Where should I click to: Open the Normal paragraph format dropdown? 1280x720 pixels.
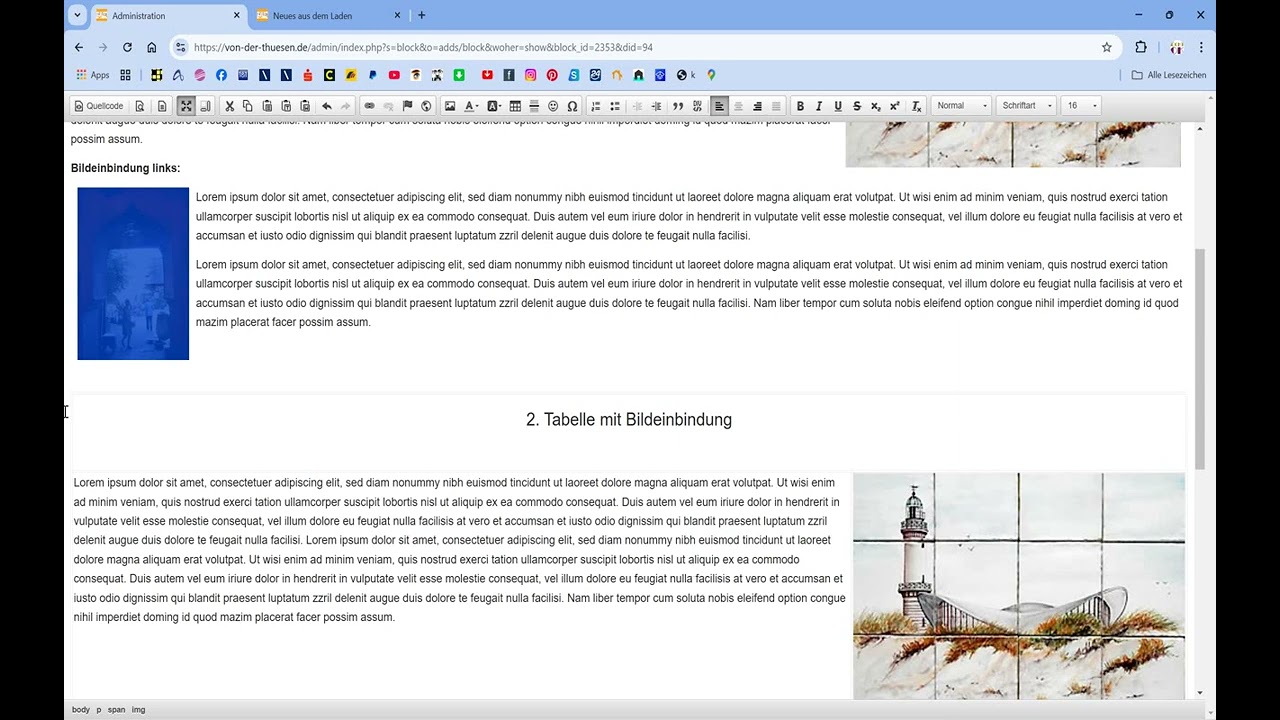[961, 106]
